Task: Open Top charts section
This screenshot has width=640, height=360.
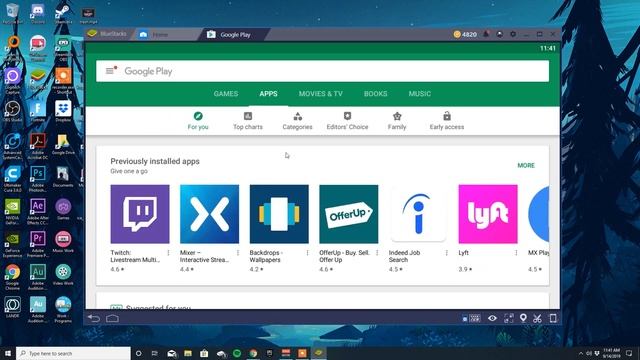Action: point(248,121)
